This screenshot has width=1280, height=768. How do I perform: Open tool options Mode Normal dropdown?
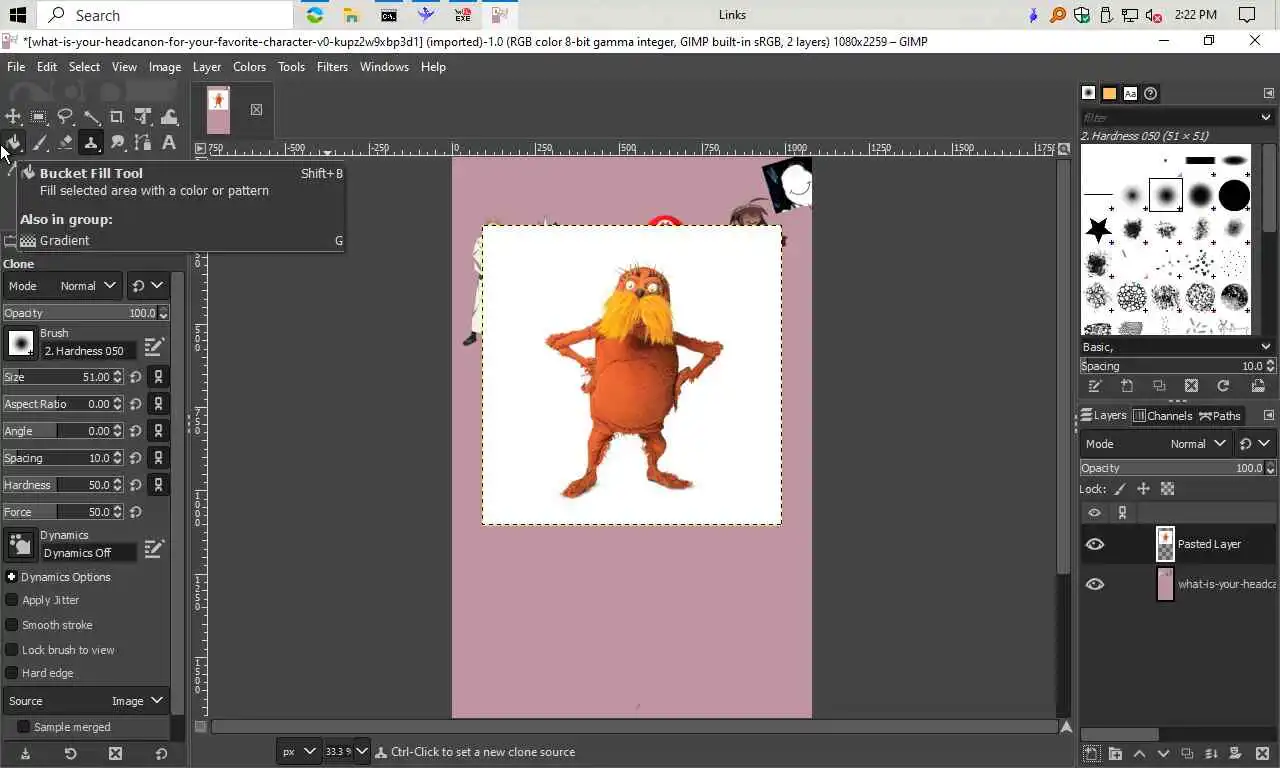pyautogui.click(x=62, y=286)
